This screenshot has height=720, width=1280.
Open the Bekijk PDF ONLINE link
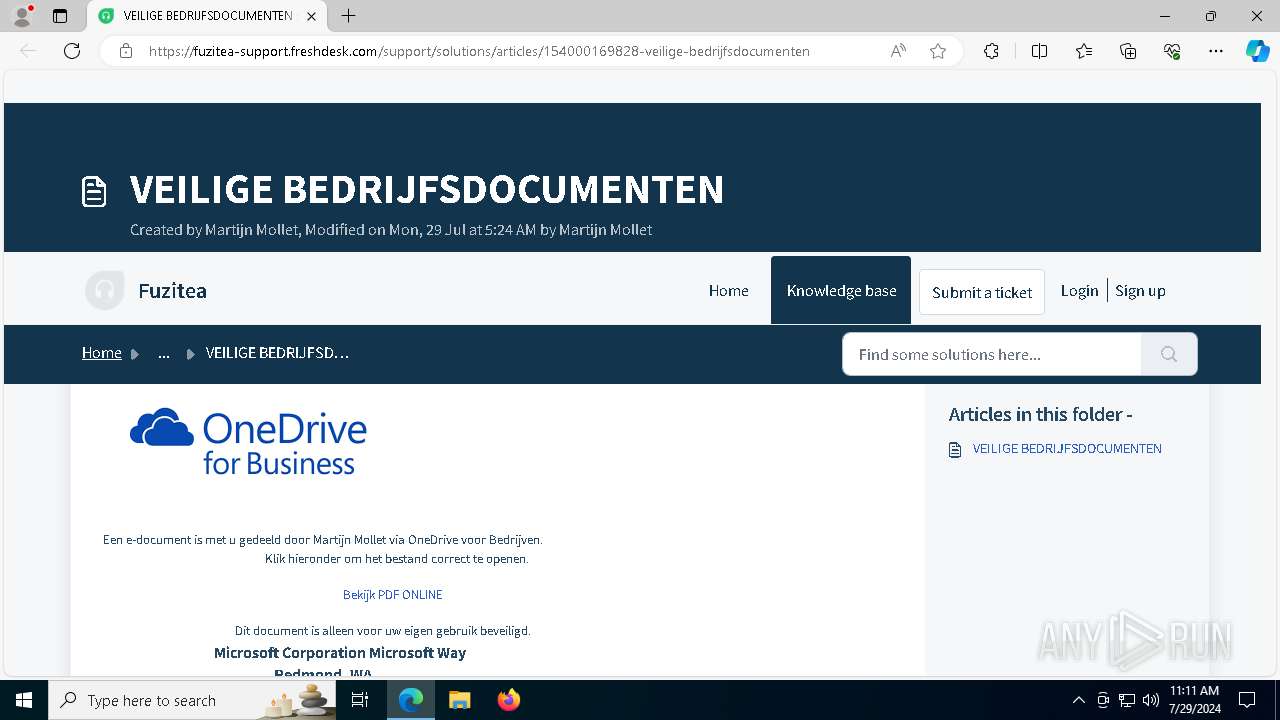pyautogui.click(x=393, y=595)
